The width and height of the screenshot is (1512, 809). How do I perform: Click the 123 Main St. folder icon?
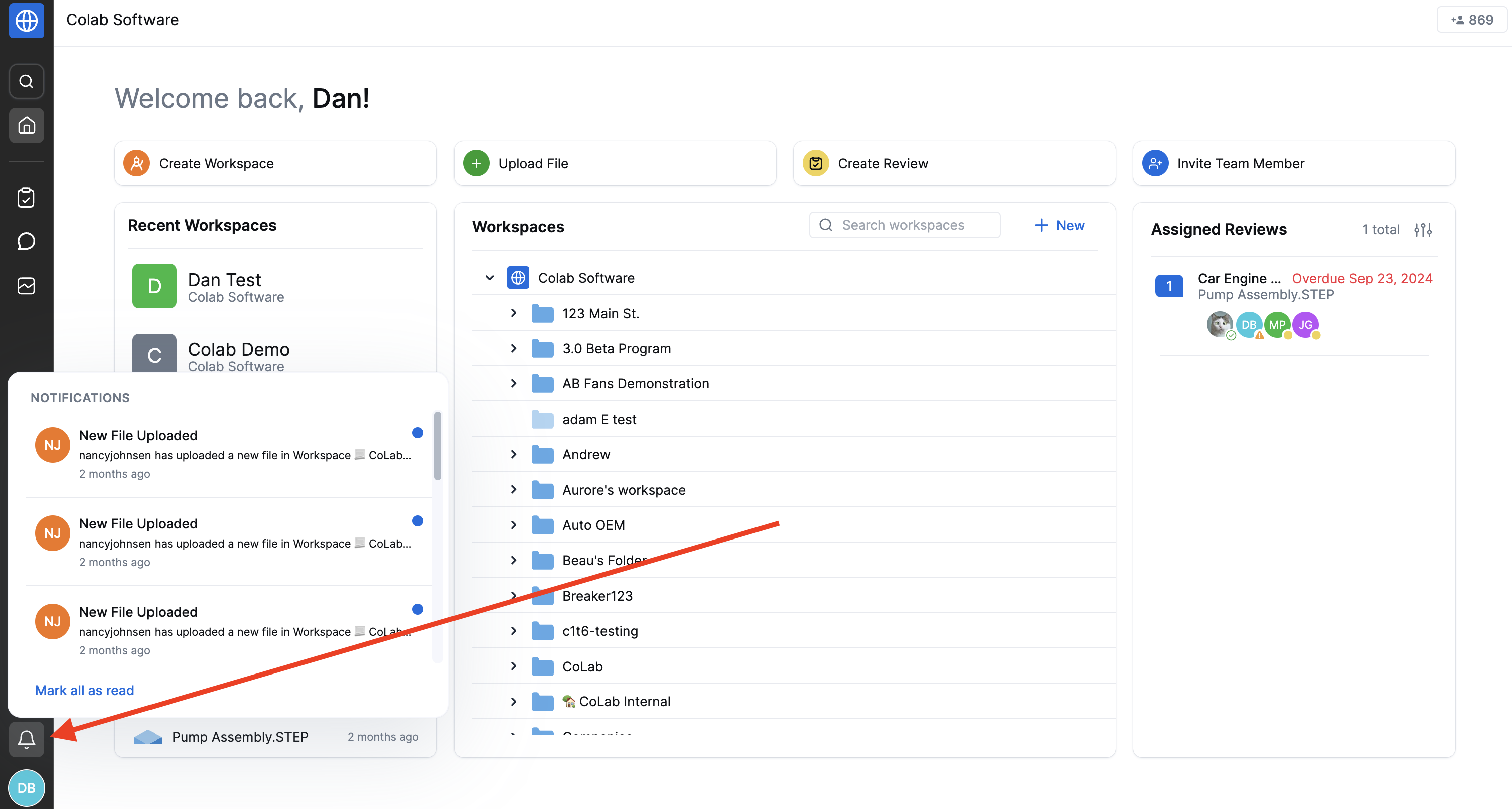[542, 313]
